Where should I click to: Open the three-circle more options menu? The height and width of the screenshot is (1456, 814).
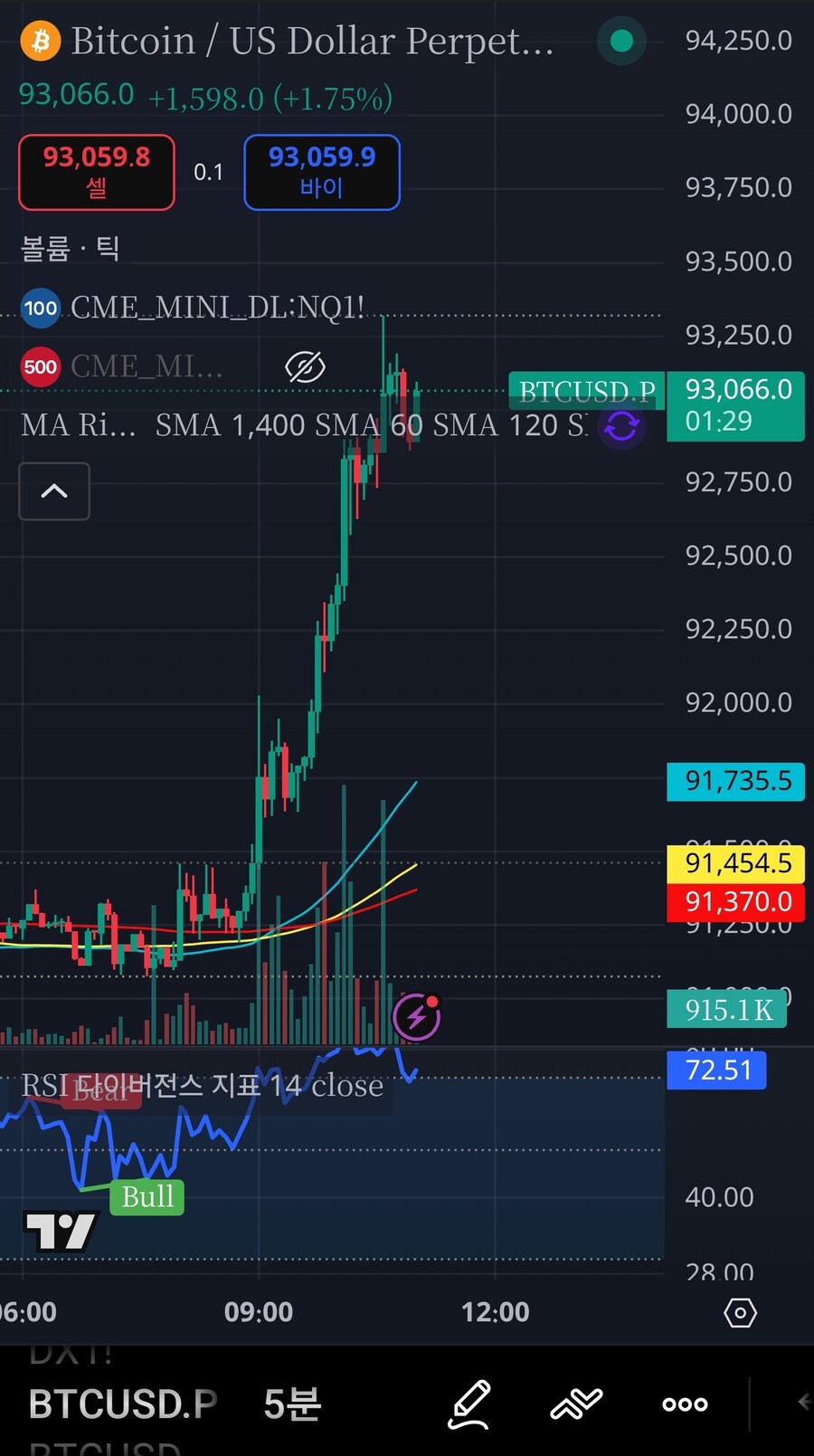coord(685,1404)
